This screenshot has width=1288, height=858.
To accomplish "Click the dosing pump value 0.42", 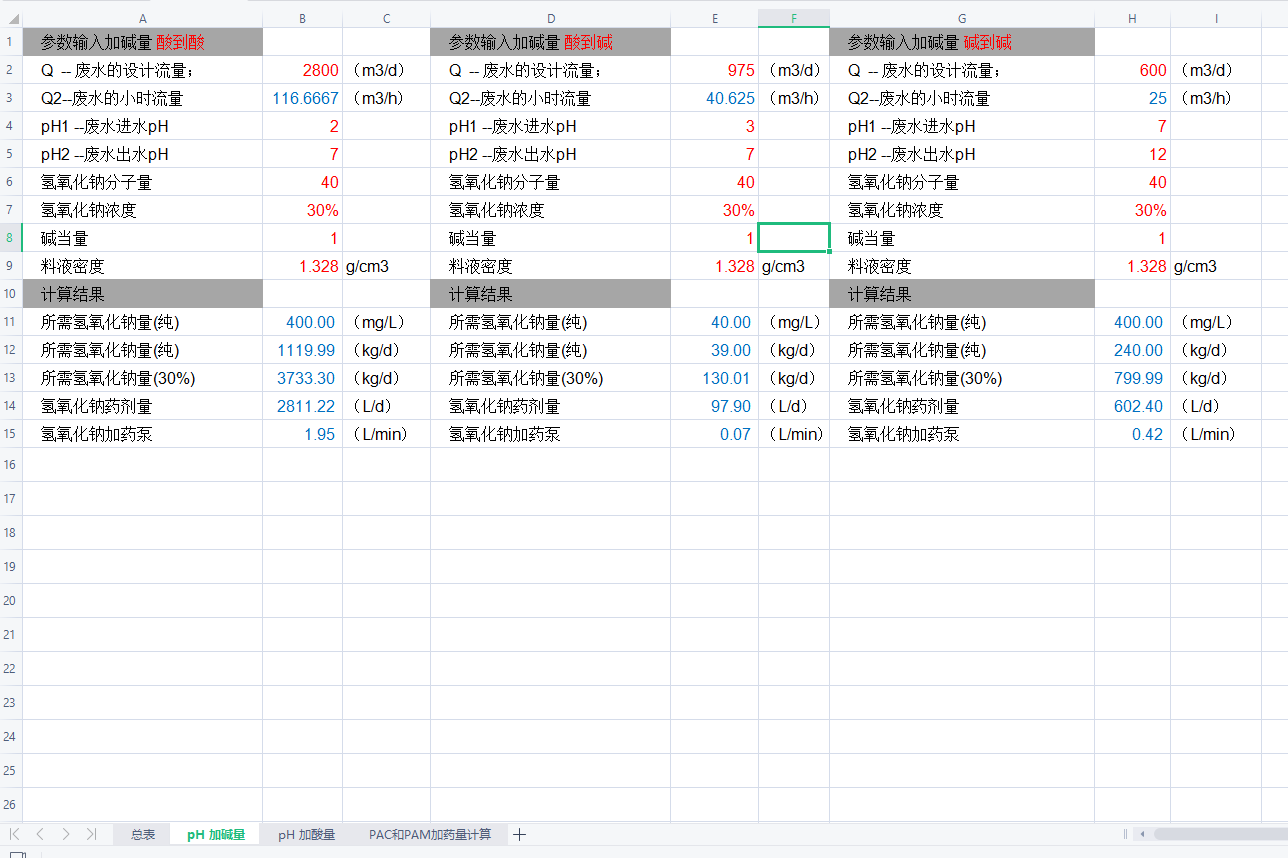I will [x=1132, y=434].
